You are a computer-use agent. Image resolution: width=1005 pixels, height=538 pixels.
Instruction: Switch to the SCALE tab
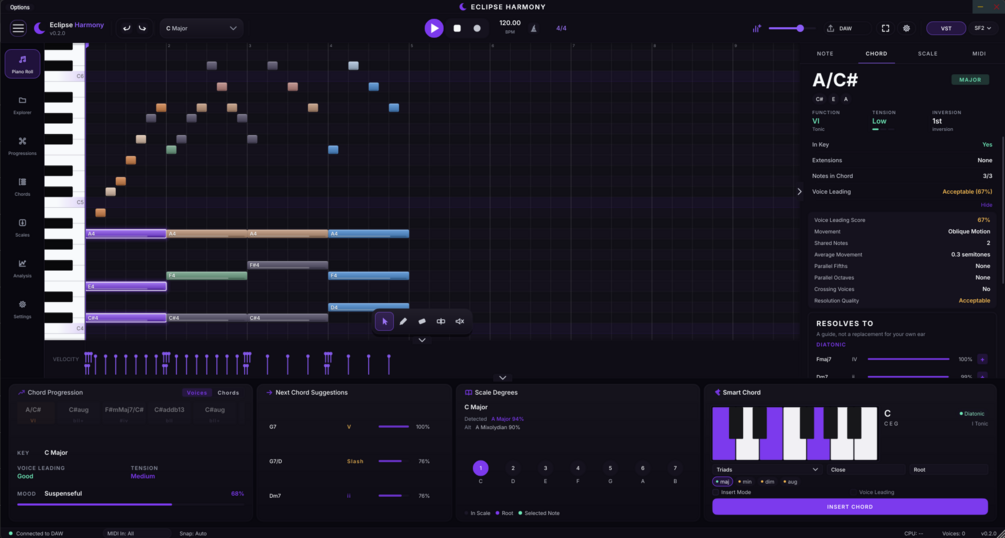click(927, 54)
